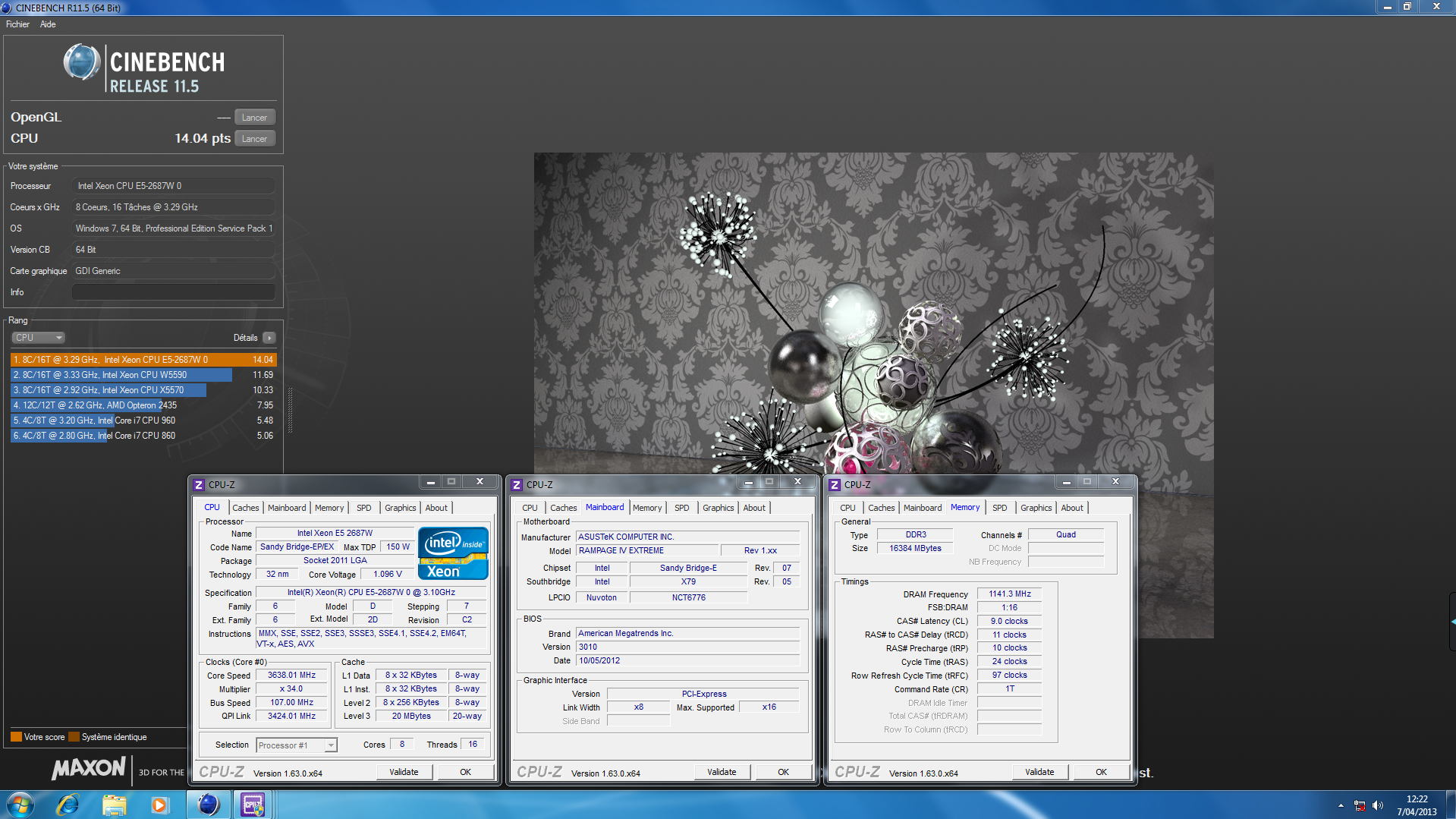
Task: Click the Système identique color swatch
Action: click(x=74, y=737)
